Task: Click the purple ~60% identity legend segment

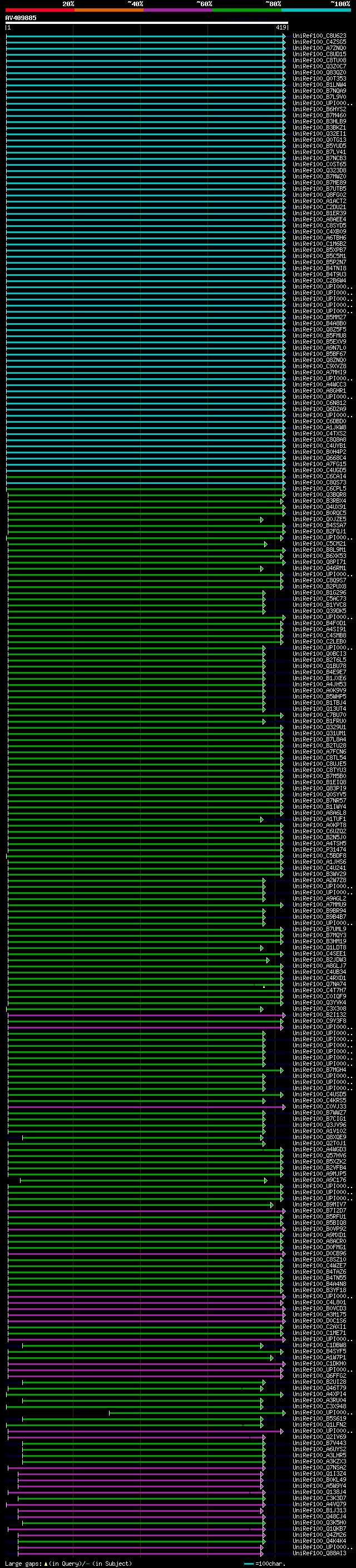Action: (179, 10)
